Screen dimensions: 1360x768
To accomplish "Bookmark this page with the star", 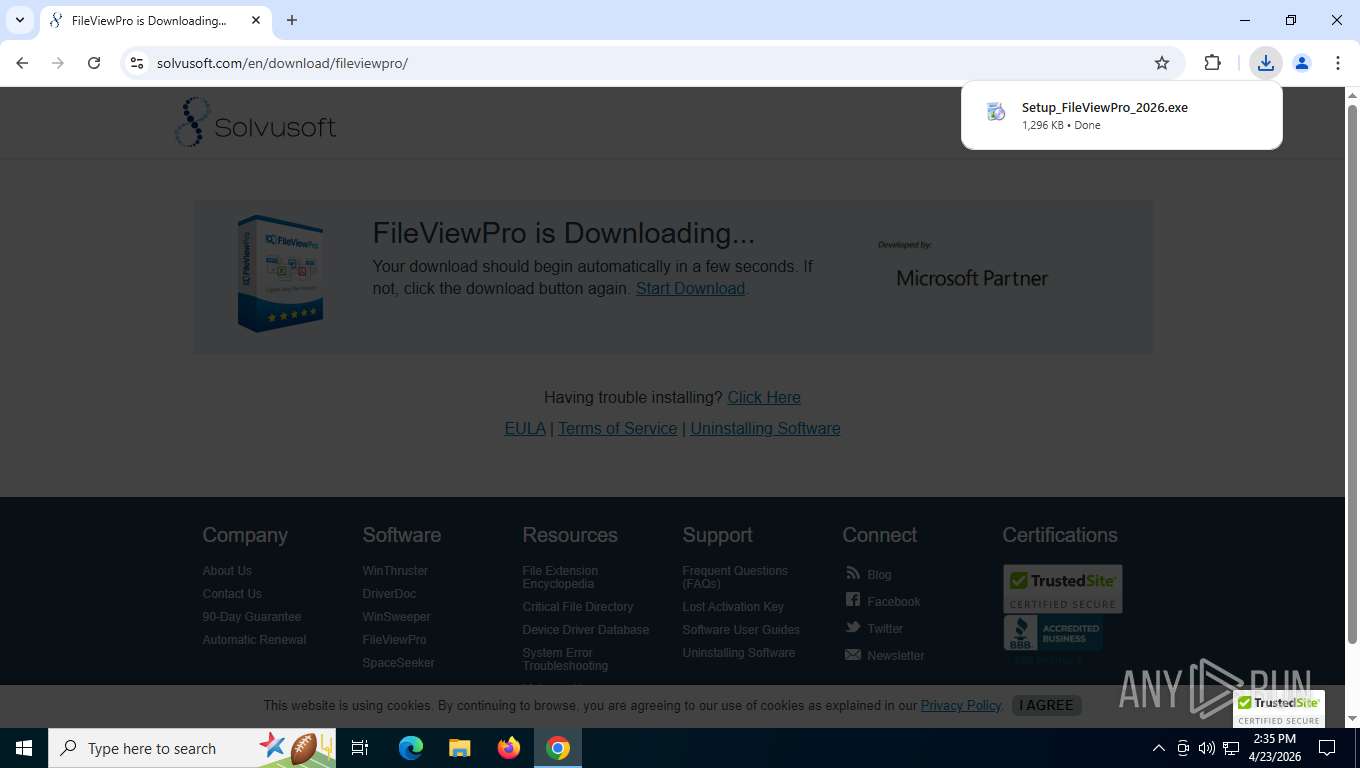I will click(x=1162, y=63).
